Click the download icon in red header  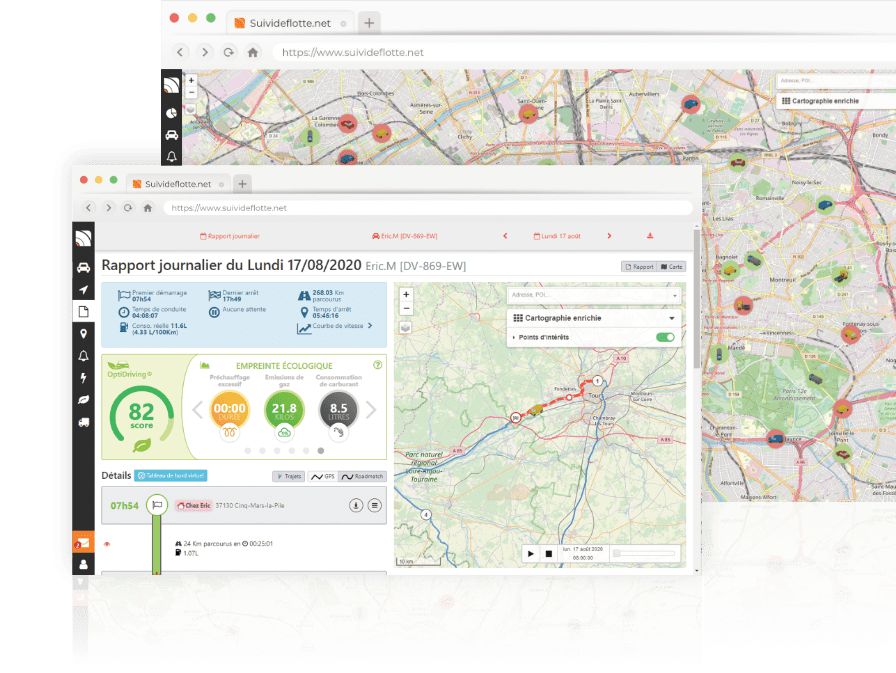coord(650,236)
